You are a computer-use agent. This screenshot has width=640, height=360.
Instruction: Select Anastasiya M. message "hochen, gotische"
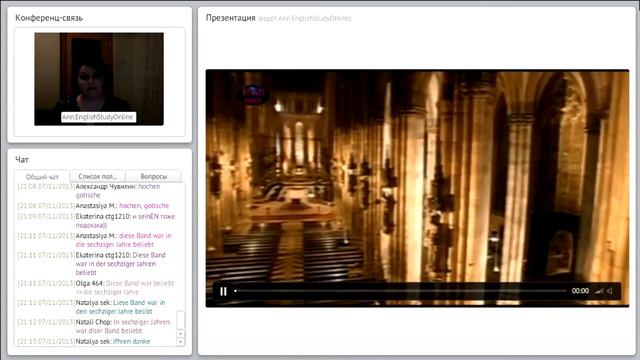[x=144, y=206]
